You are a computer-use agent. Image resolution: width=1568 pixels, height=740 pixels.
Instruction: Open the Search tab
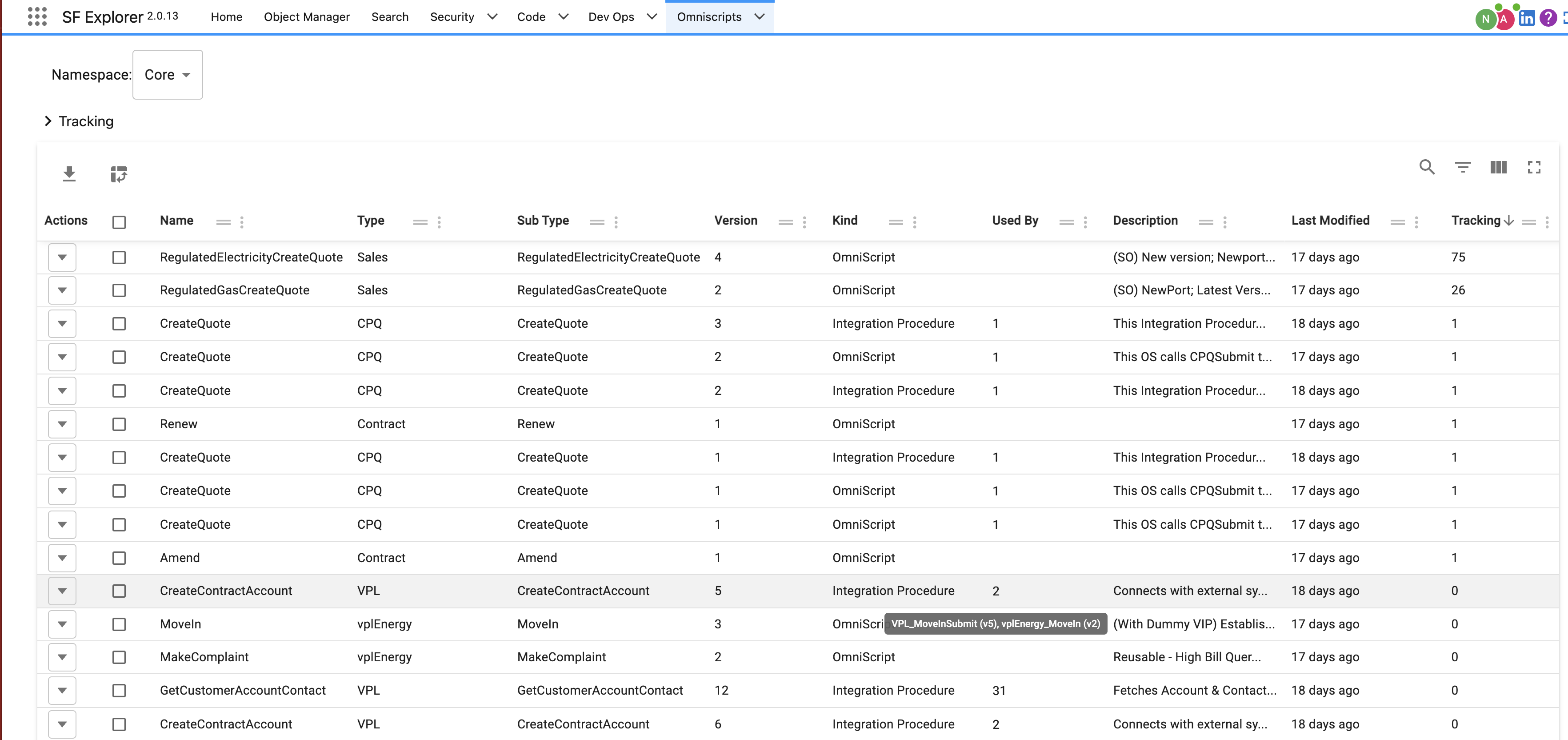[390, 16]
